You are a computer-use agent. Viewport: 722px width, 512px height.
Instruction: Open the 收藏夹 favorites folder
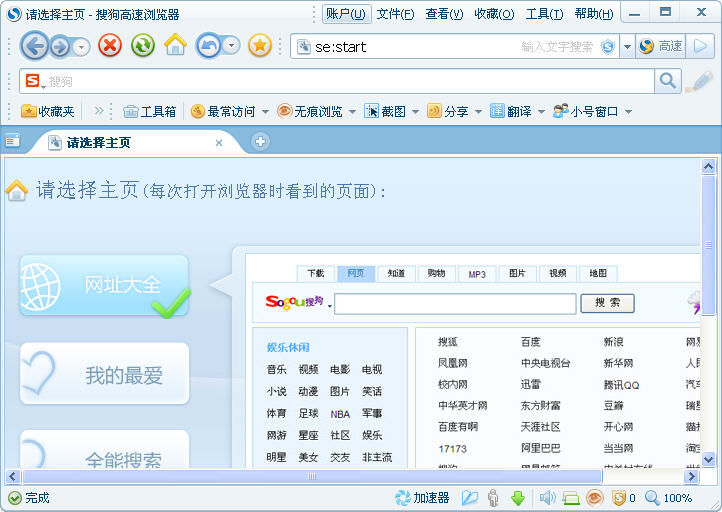click(x=47, y=111)
